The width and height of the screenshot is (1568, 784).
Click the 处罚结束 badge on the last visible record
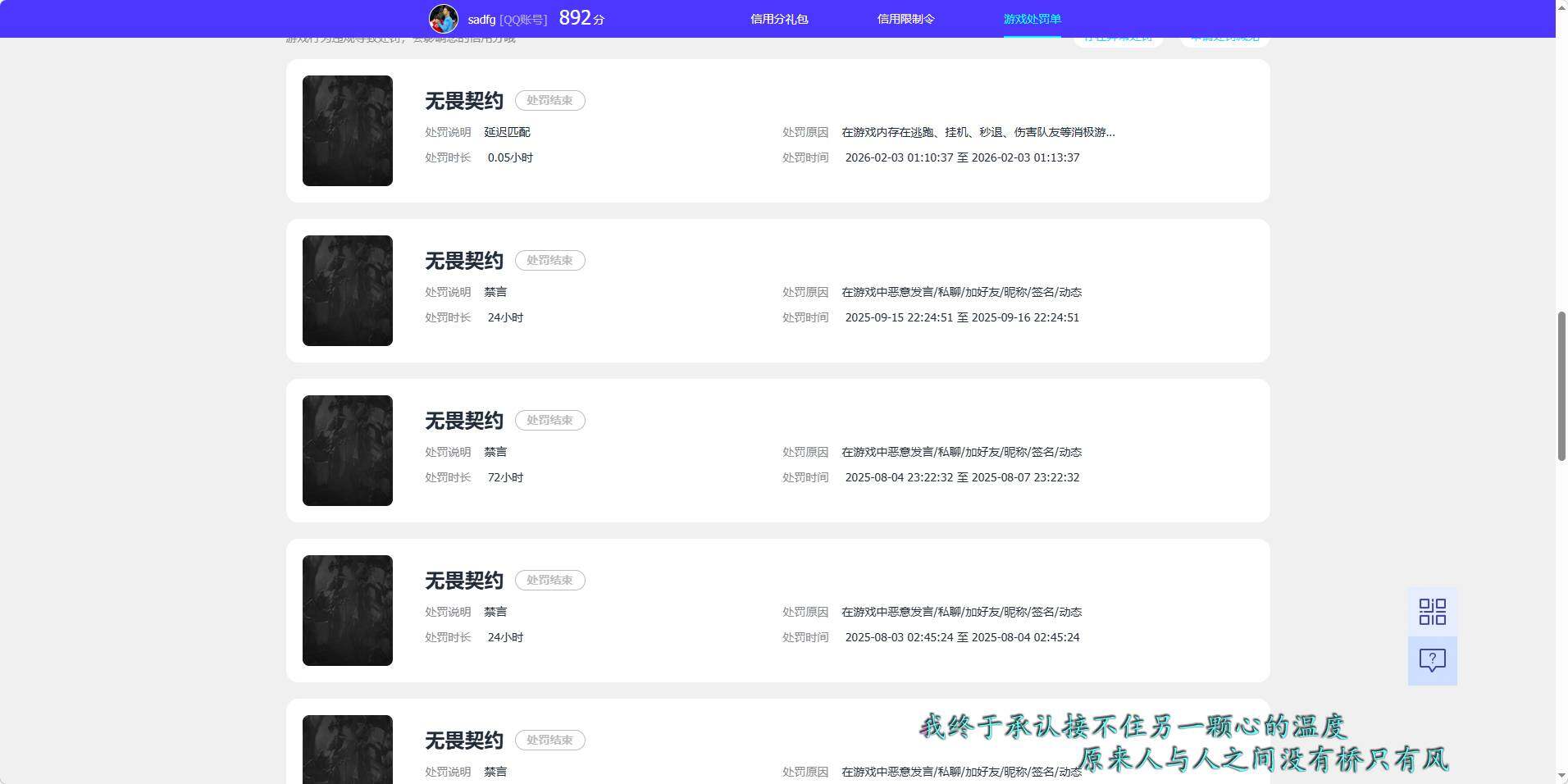549,740
